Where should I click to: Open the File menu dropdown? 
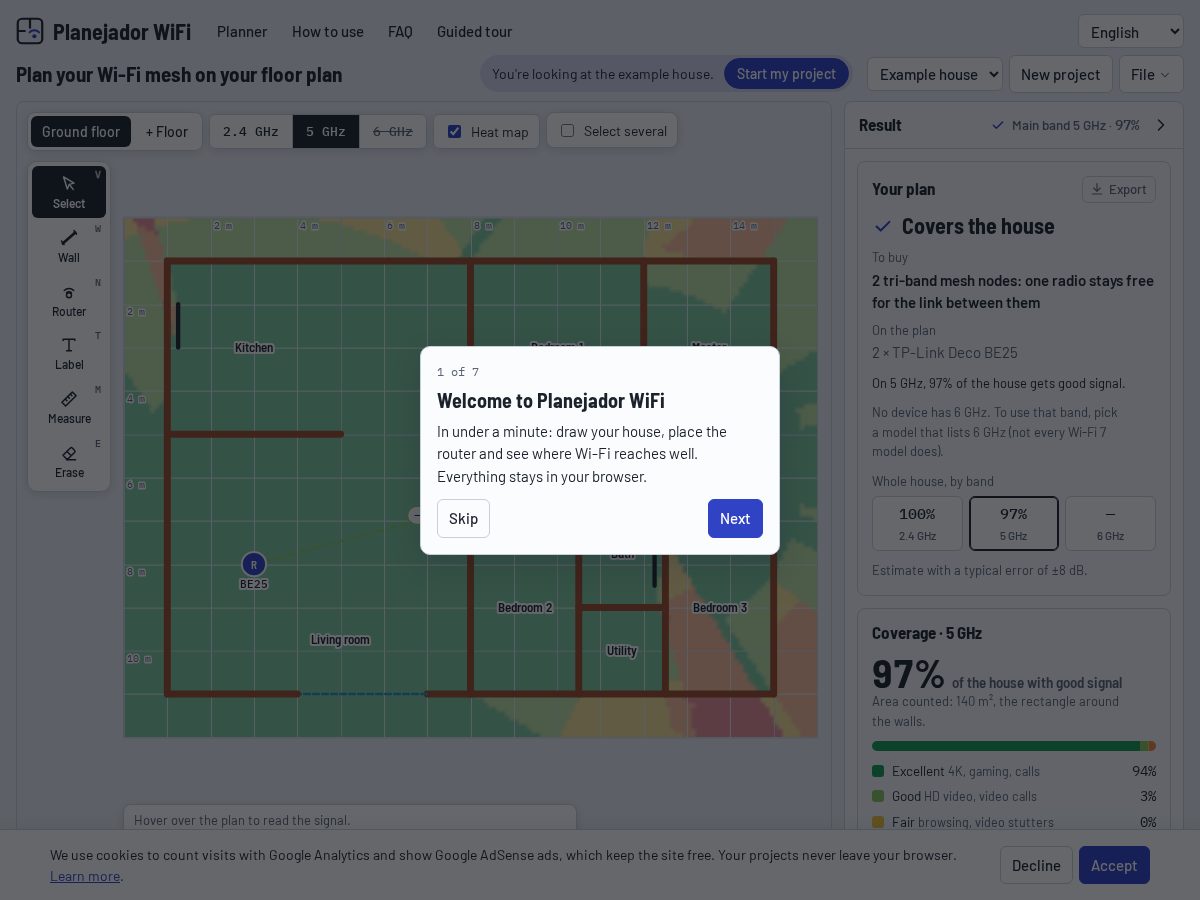coord(1151,74)
